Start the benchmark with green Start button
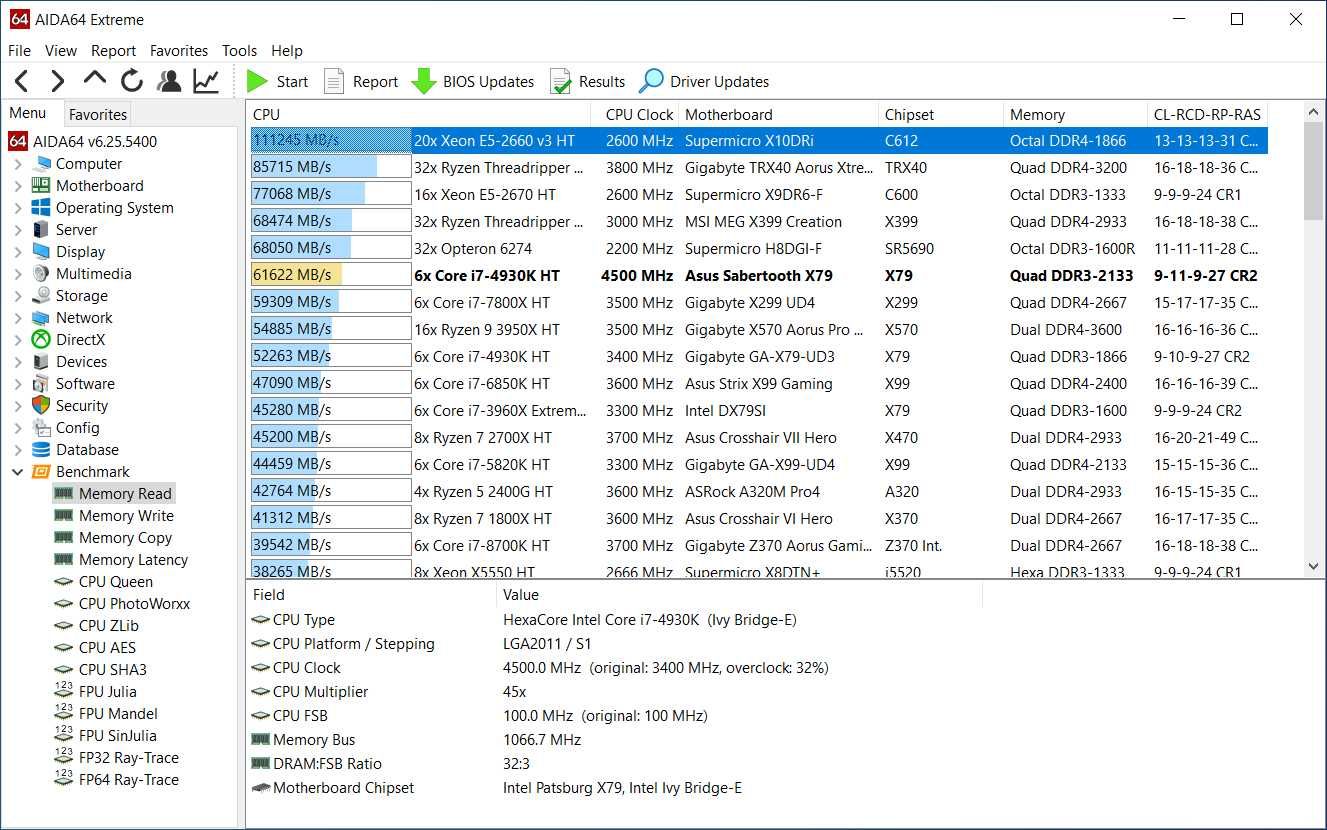 click(278, 81)
